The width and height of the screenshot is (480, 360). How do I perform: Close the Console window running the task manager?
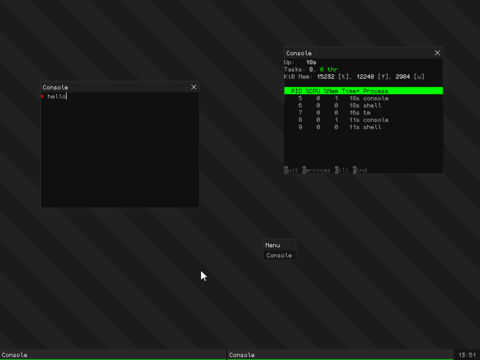(437, 53)
